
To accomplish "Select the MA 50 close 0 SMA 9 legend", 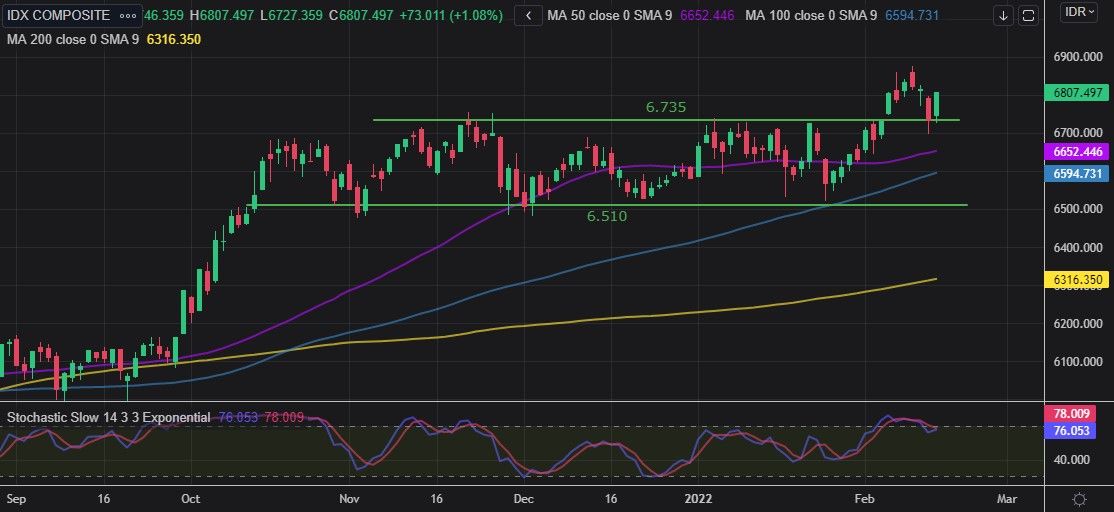I will (x=610, y=15).
